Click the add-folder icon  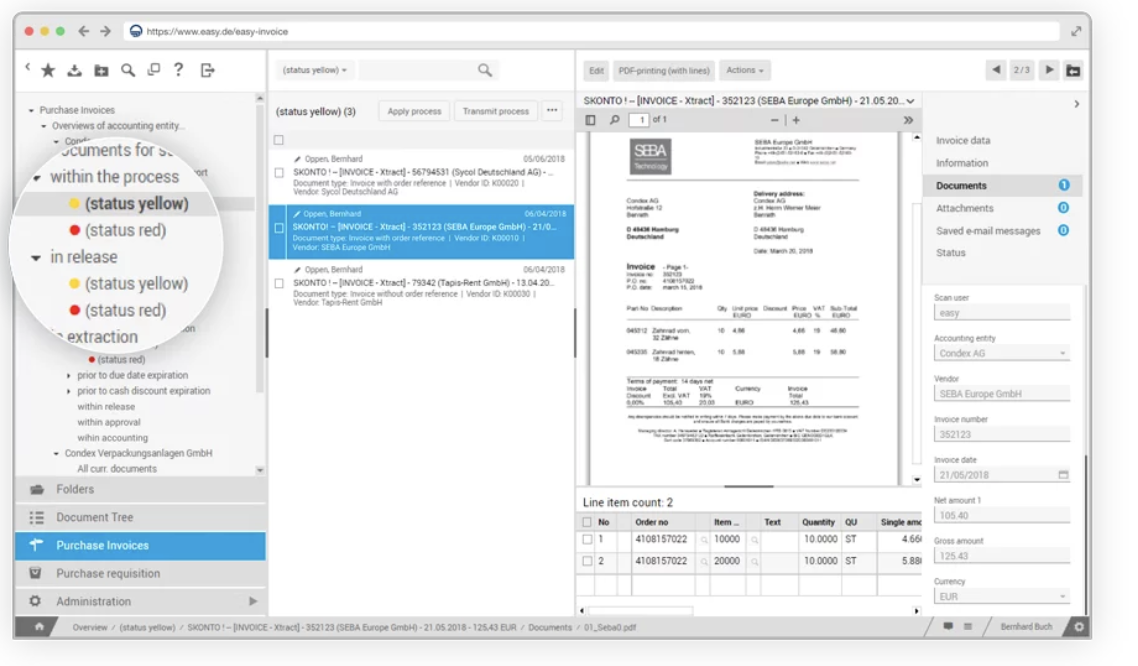(x=103, y=71)
